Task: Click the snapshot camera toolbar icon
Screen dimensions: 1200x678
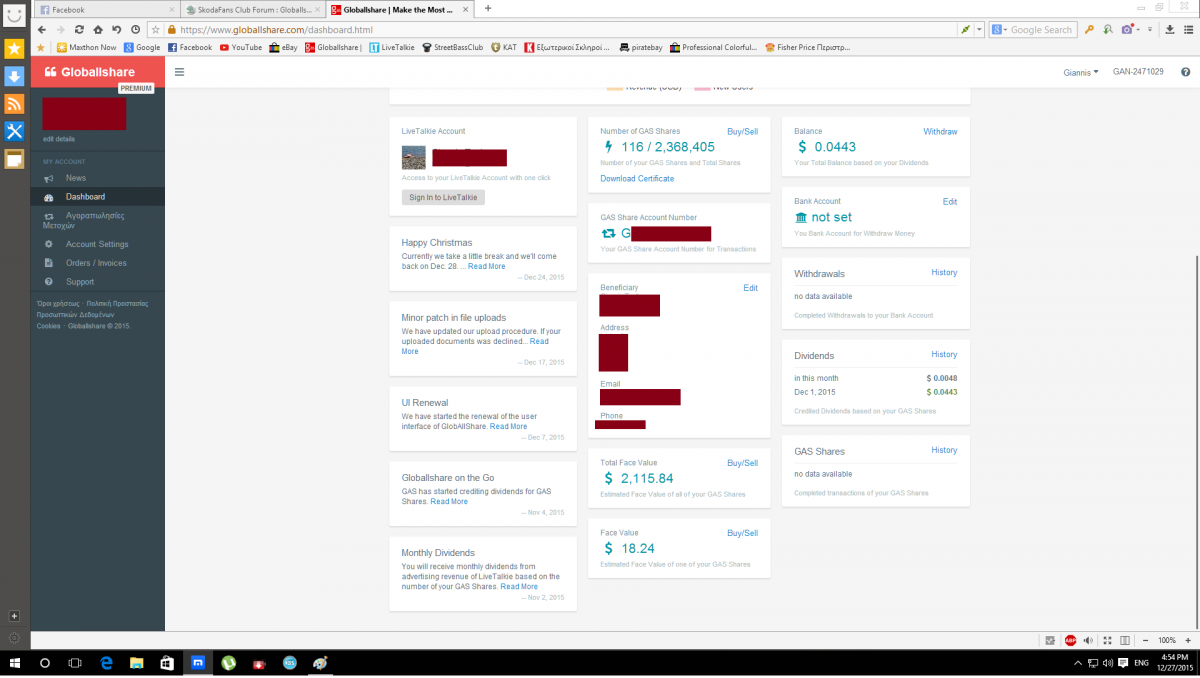Action: click(x=1126, y=30)
